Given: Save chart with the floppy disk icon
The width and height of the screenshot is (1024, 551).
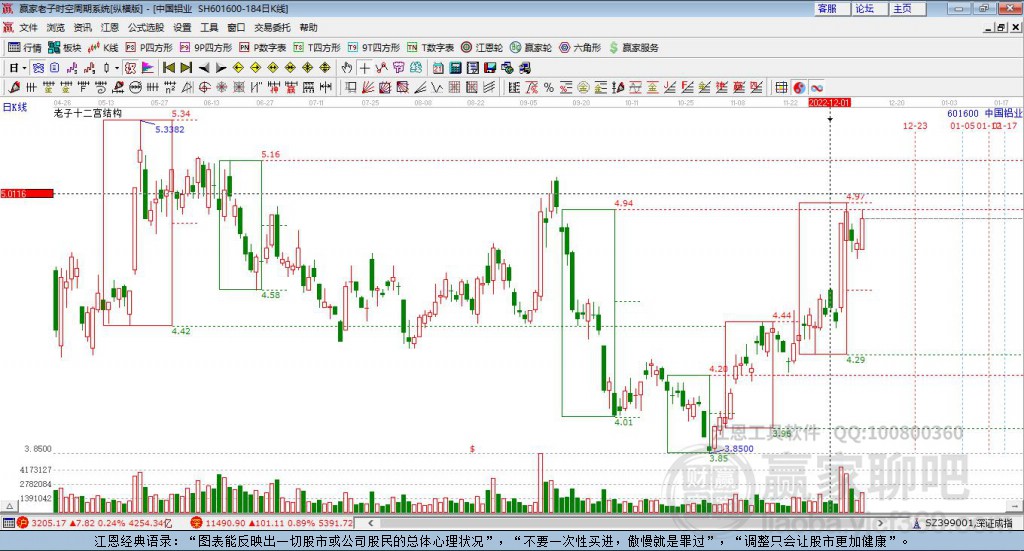Looking at the screenshot, I should tap(490, 68).
